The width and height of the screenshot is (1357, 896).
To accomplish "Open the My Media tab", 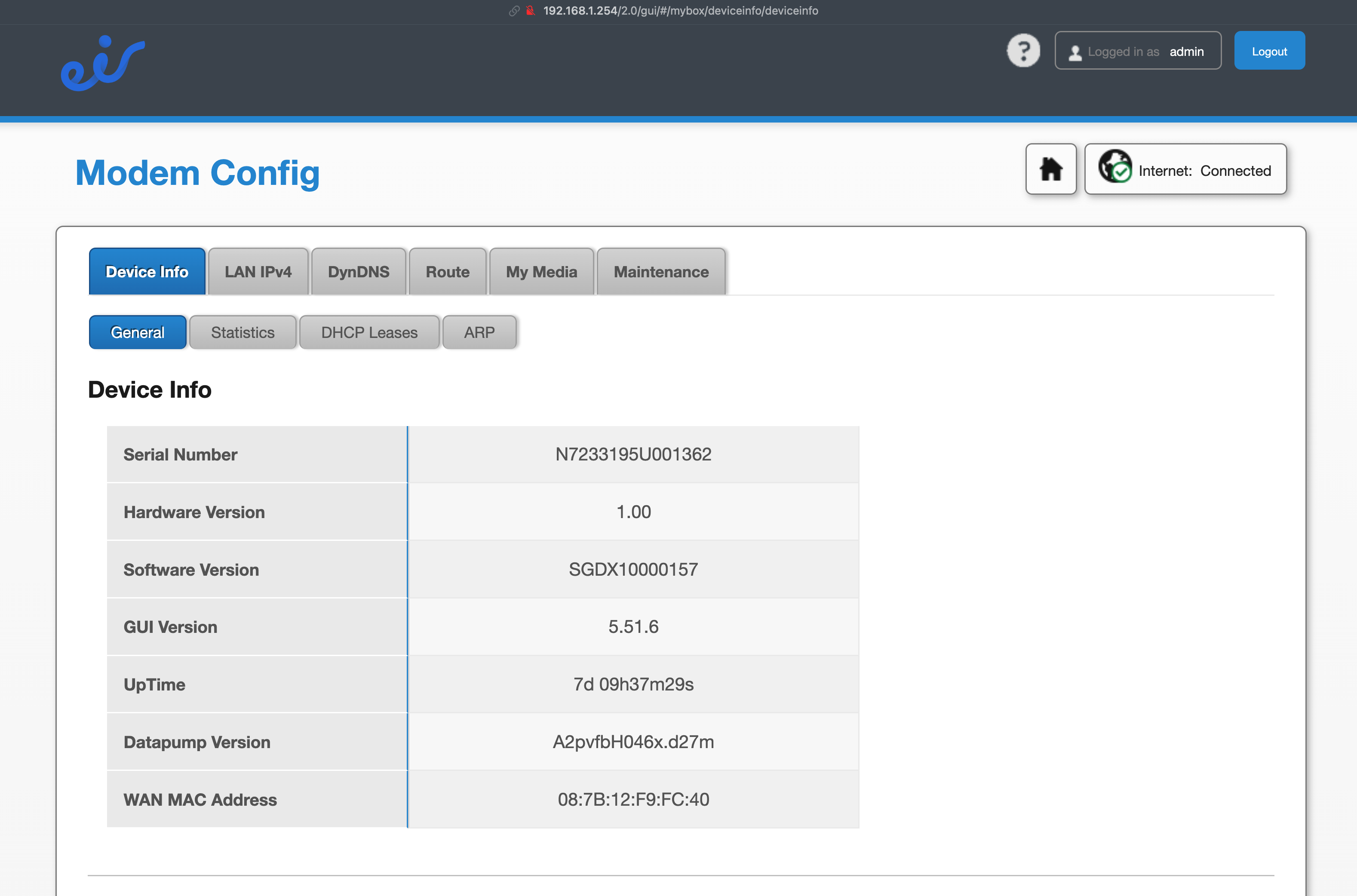I will point(542,271).
